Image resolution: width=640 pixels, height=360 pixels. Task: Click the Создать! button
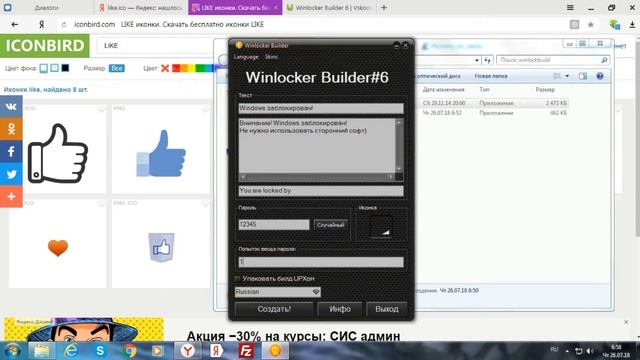[x=274, y=309]
